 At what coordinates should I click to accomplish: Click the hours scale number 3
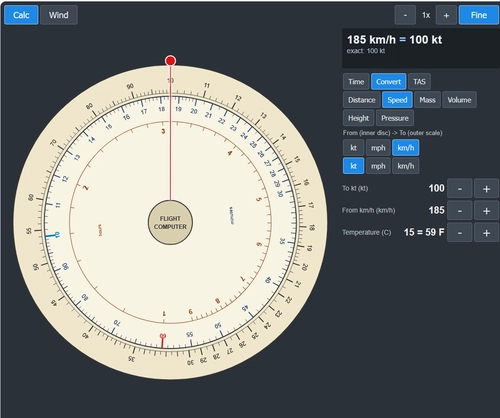pos(163,131)
